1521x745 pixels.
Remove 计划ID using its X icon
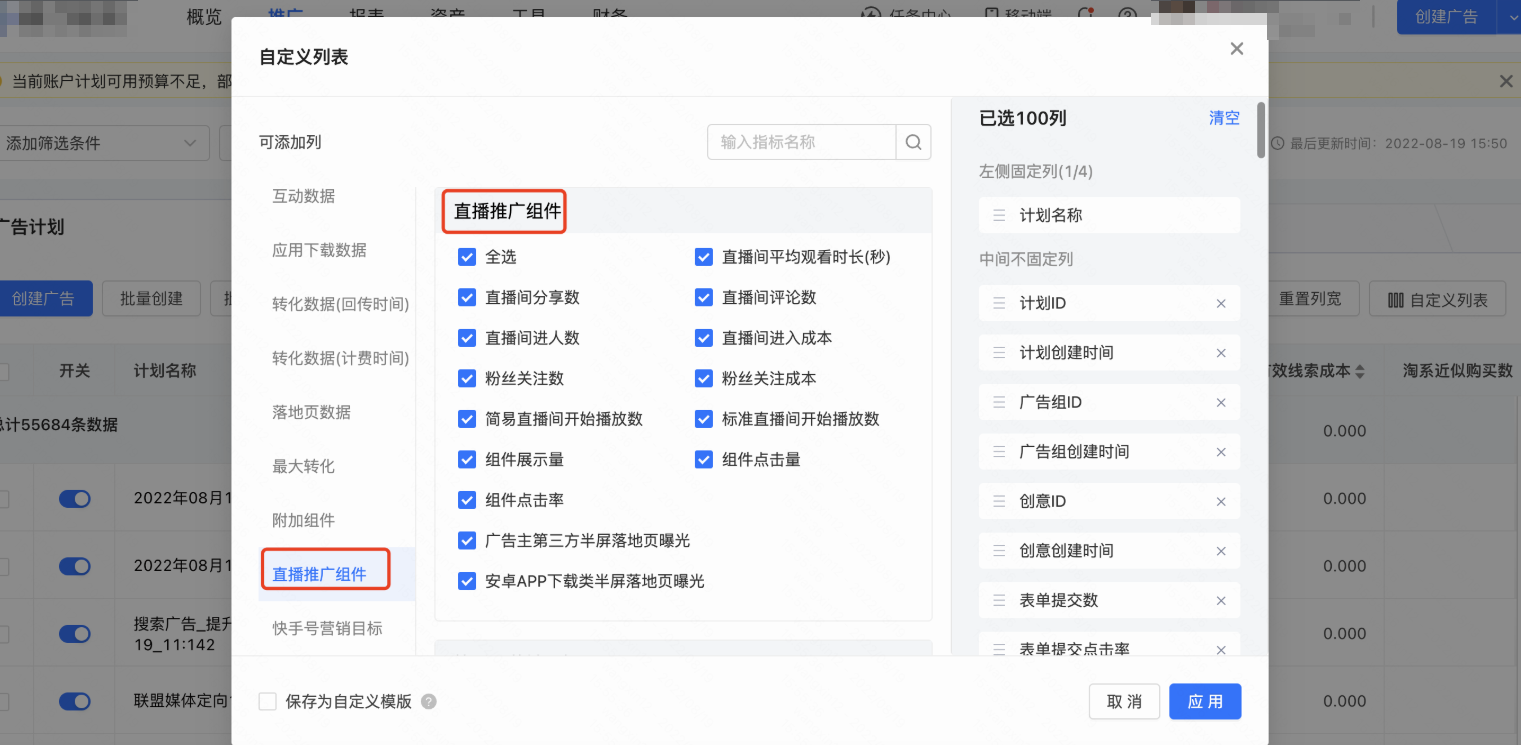pos(1221,303)
